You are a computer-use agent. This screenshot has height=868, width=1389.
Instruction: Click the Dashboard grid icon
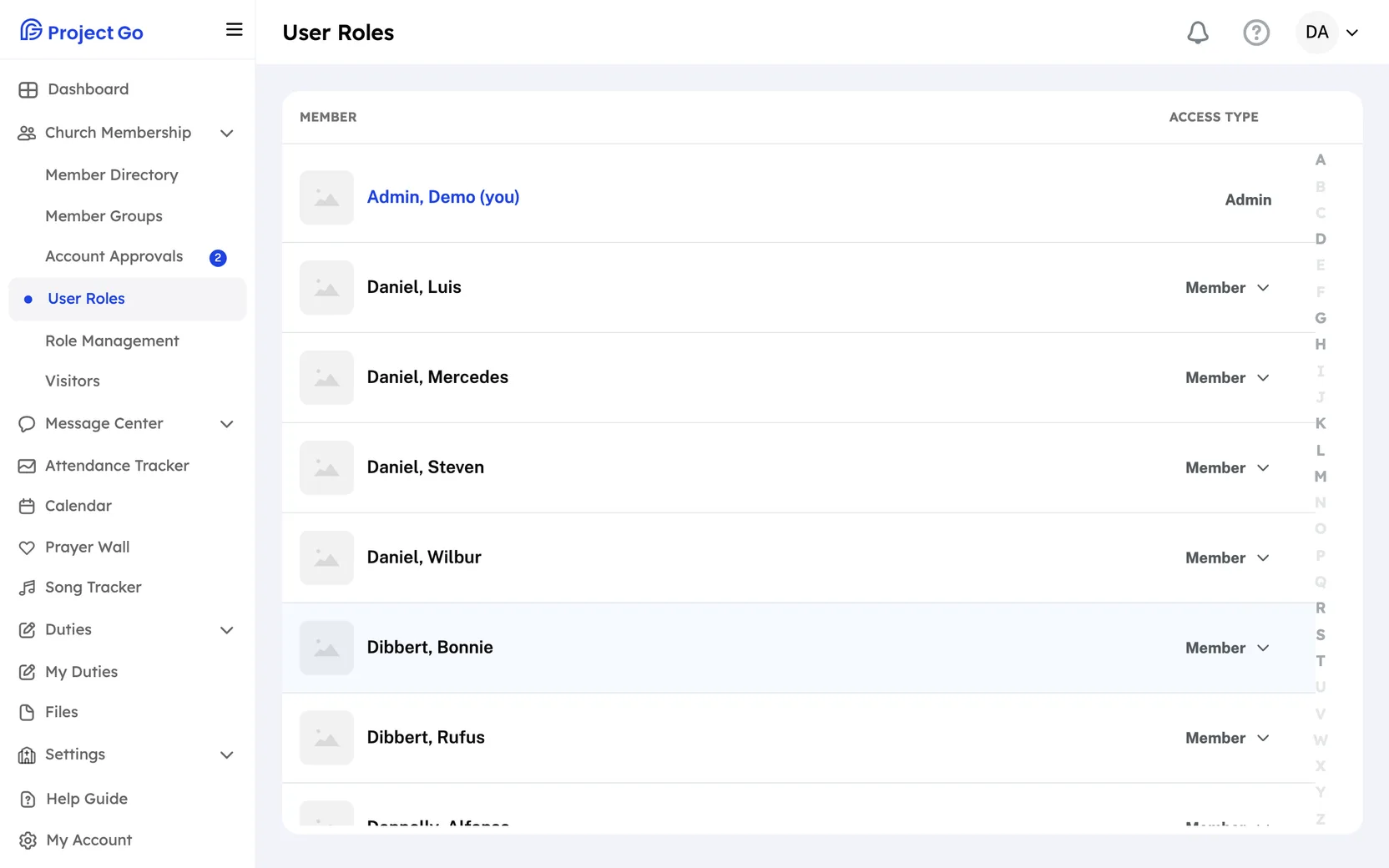click(x=28, y=89)
